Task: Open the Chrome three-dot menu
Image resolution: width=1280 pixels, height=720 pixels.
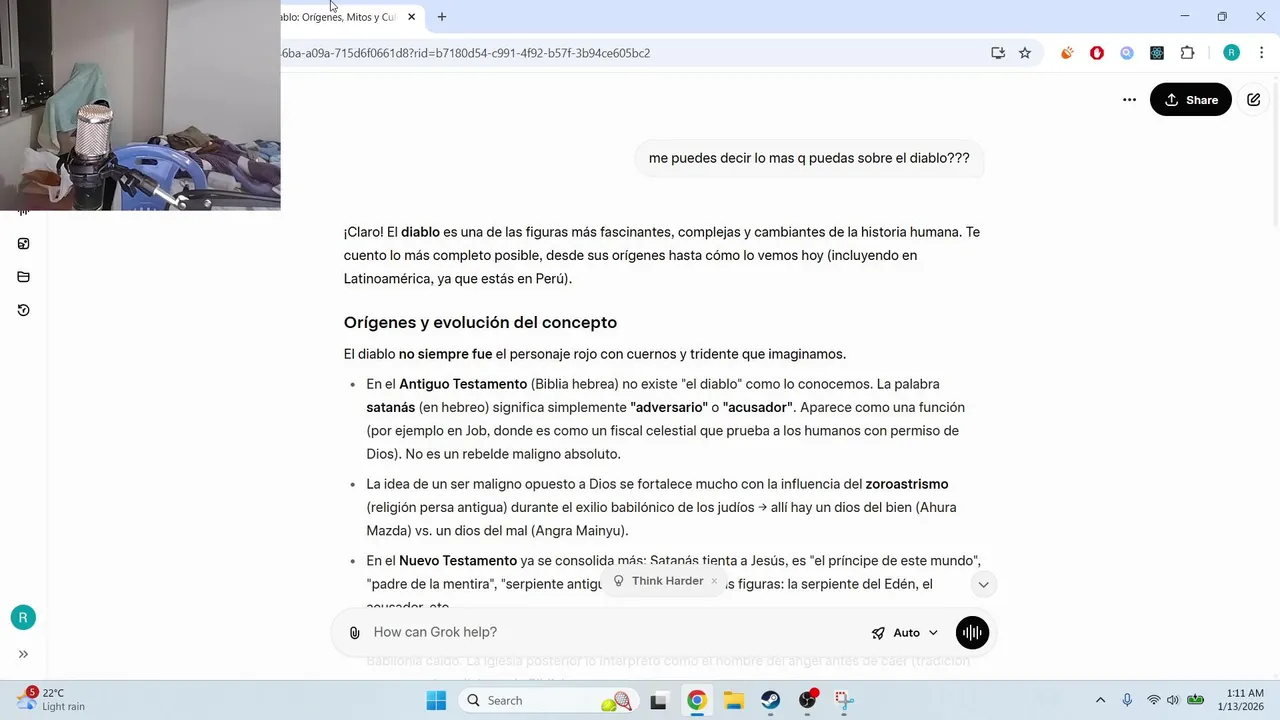Action: [1262, 53]
